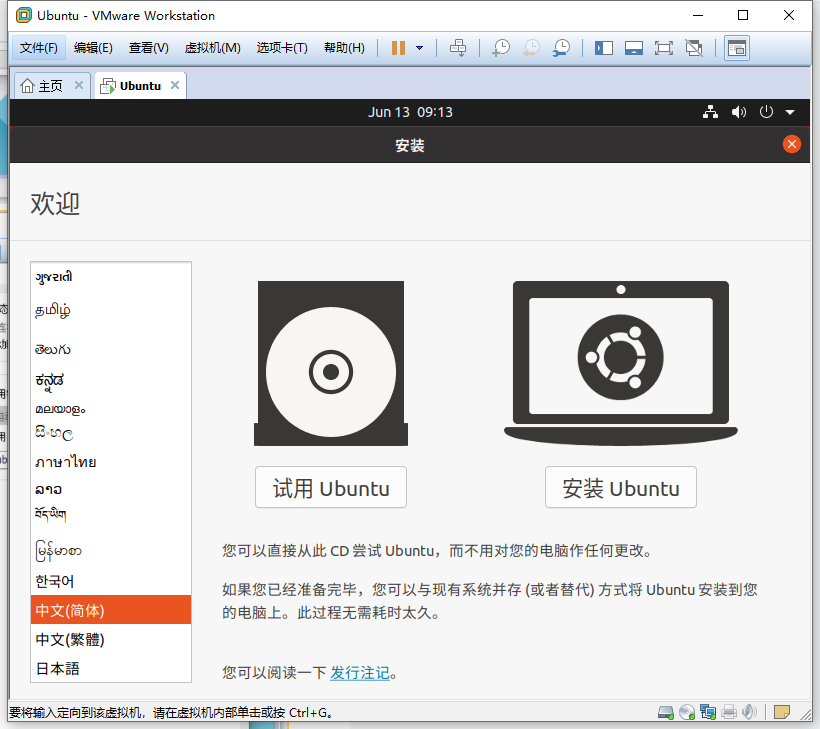Click the network adapter status icon
820x729 pixels.
(x=708, y=712)
